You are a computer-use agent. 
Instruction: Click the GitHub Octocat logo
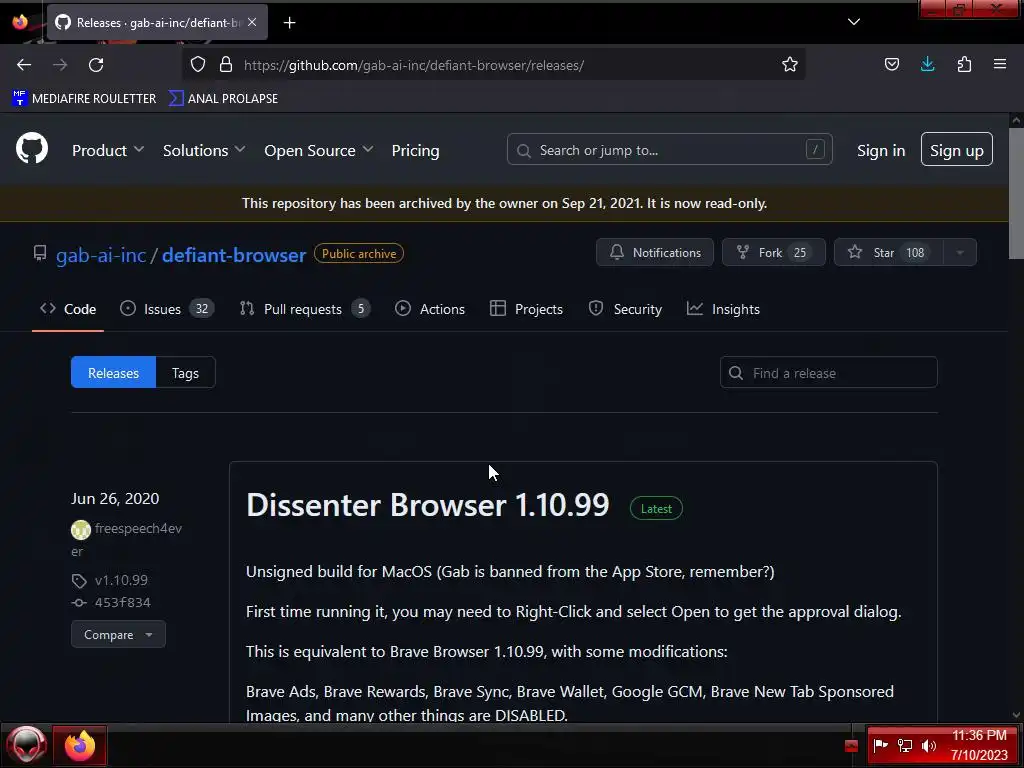coord(32,148)
